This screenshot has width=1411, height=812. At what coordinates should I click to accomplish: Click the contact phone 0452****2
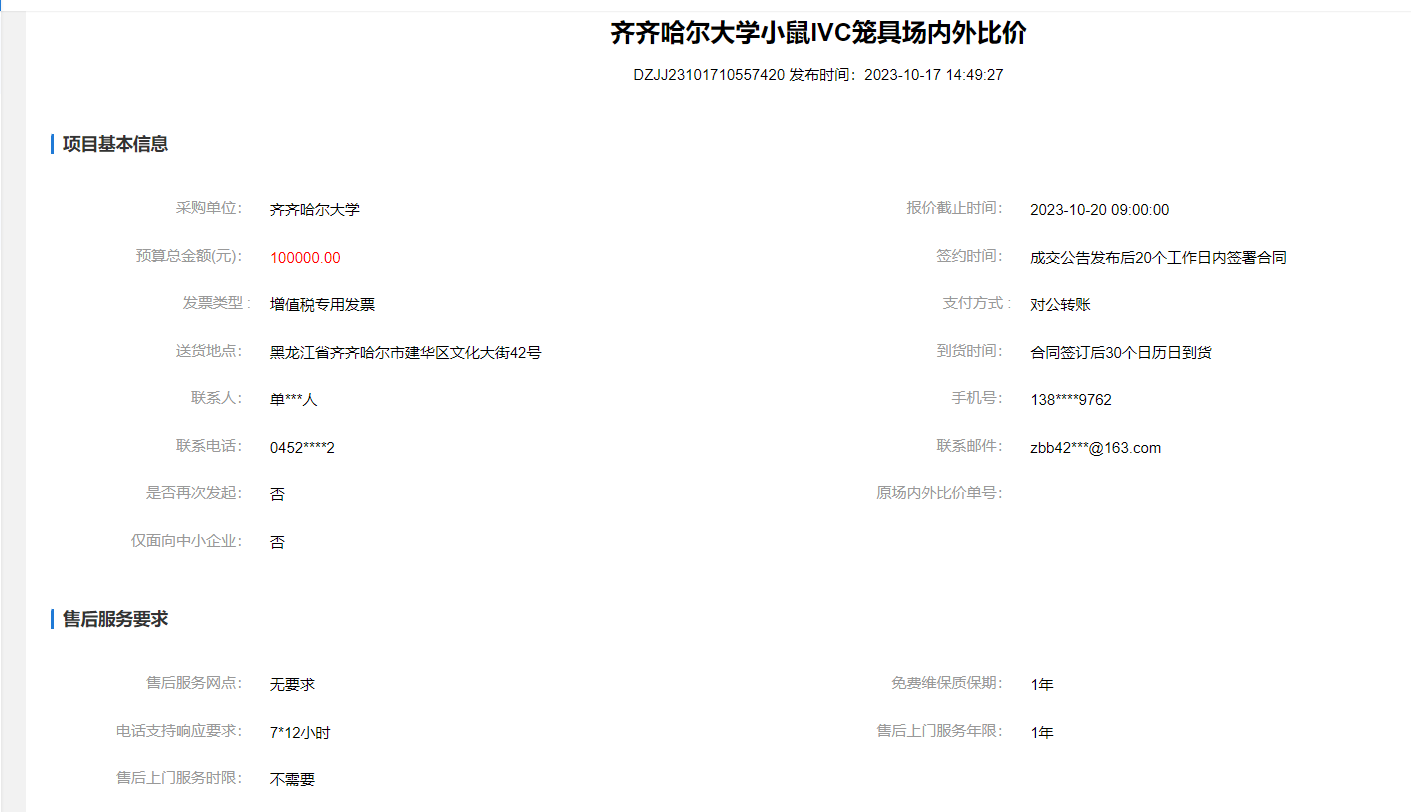click(302, 448)
